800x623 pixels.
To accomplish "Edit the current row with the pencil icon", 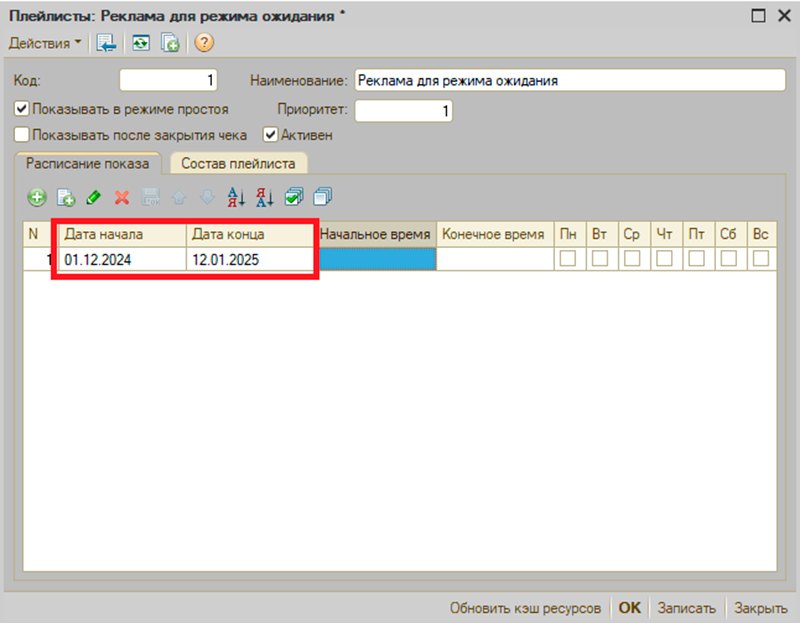I will (94, 197).
